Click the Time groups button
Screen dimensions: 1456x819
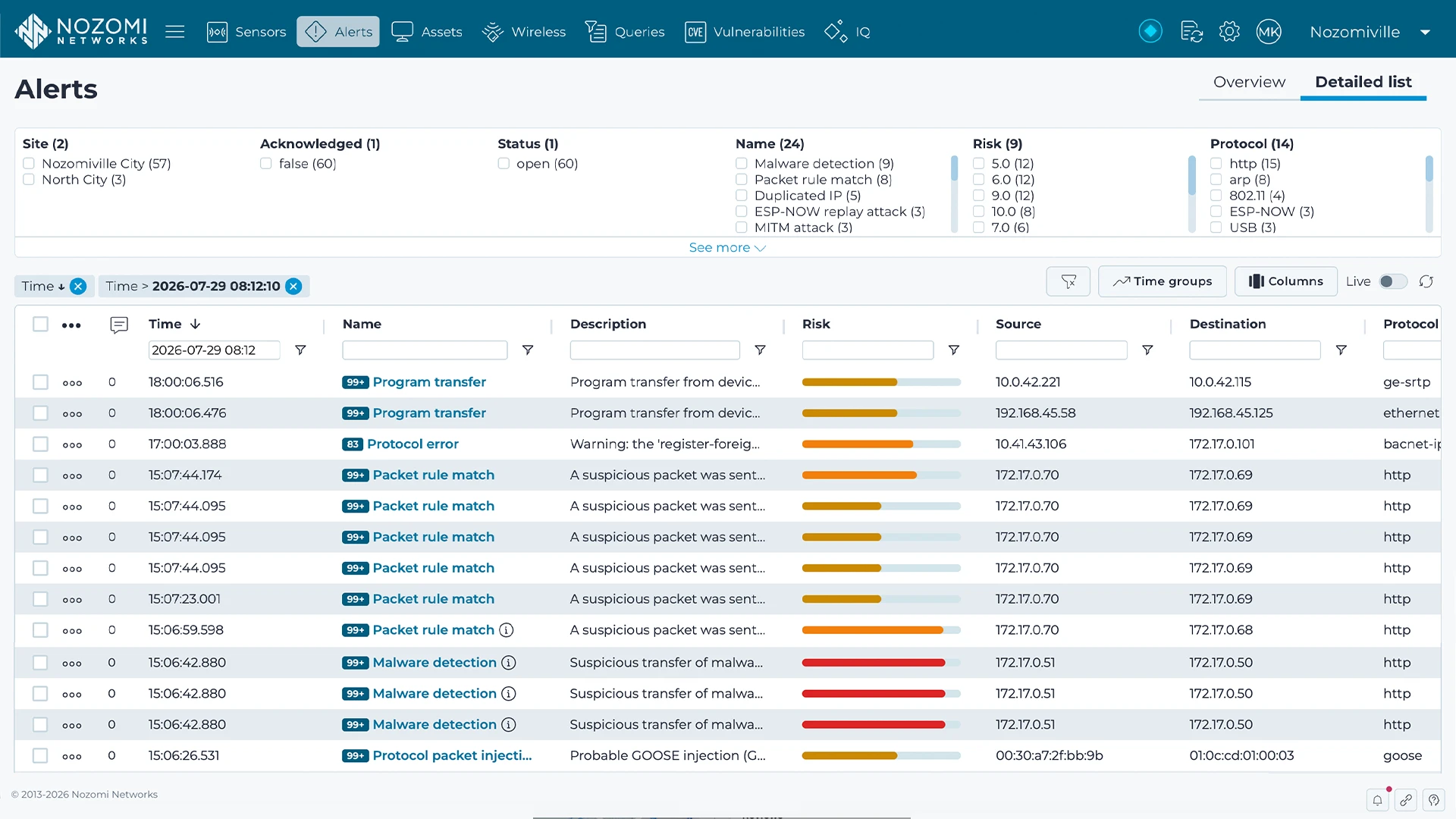point(1163,281)
